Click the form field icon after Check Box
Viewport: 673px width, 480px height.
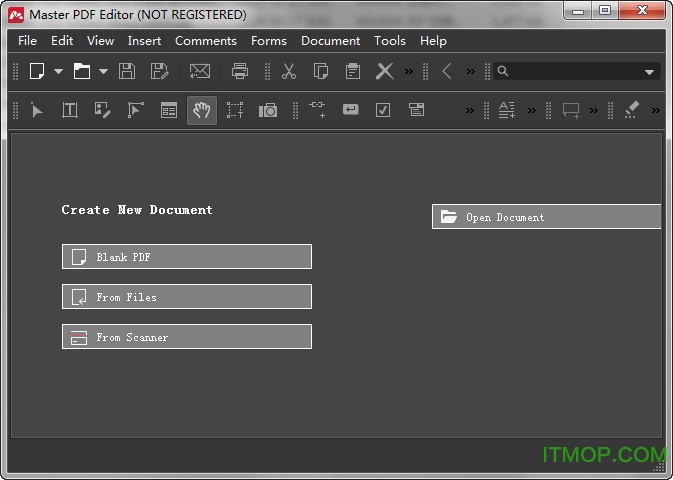[x=416, y=109]
